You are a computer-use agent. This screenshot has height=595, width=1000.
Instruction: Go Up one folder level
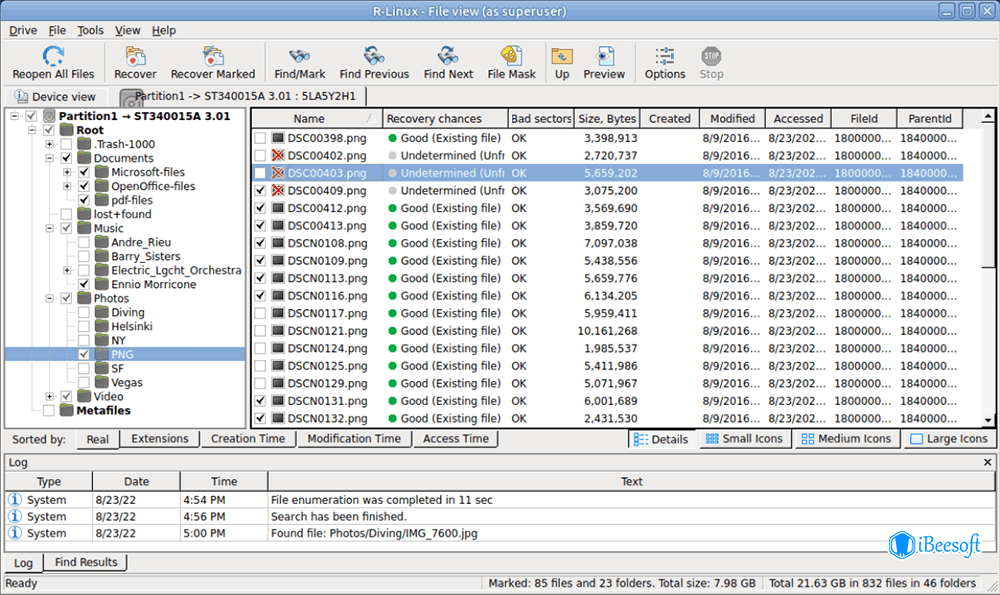coord(562,56)
